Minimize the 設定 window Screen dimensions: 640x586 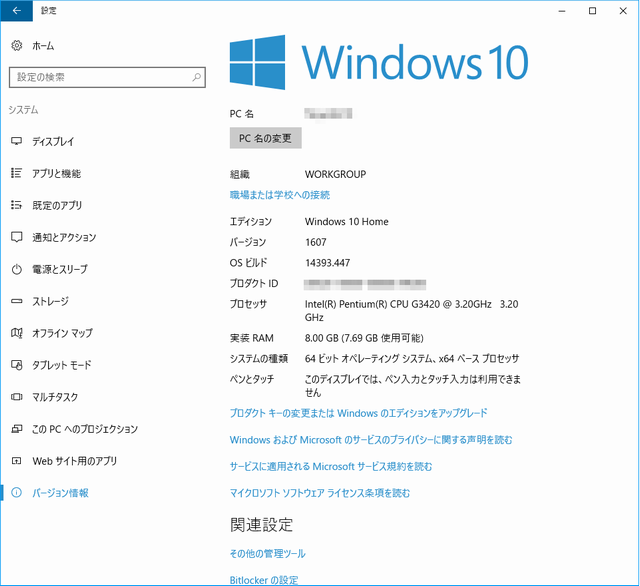click(562, 11)
